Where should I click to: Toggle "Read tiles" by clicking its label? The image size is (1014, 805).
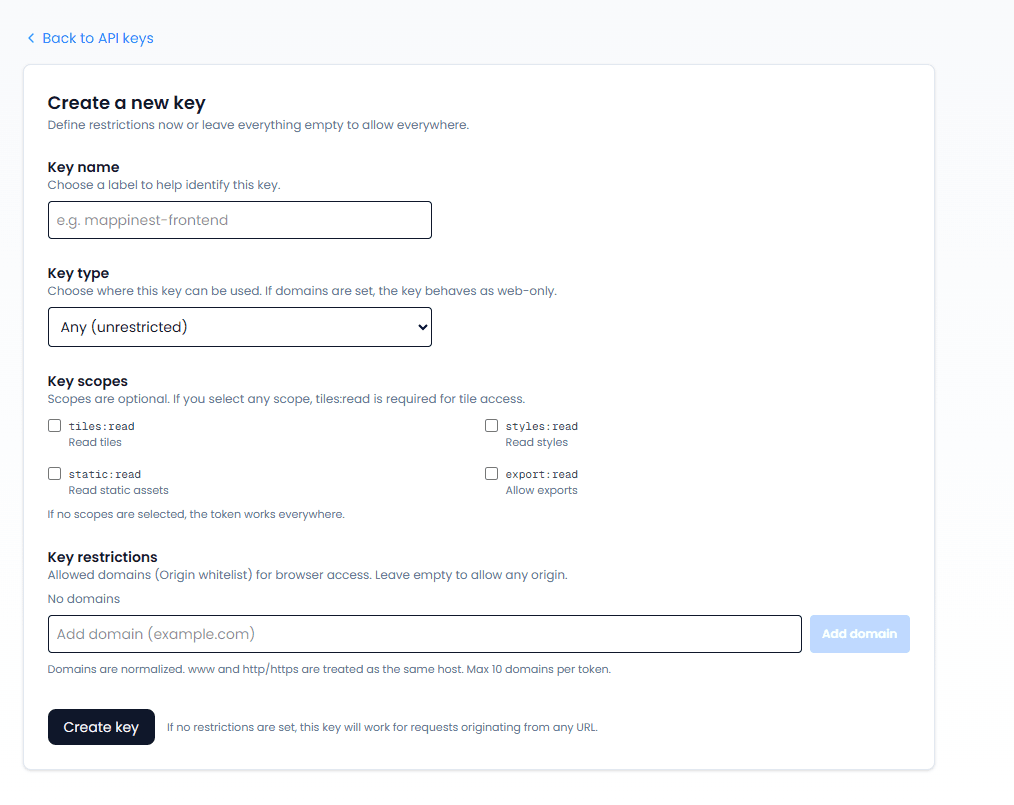tap(95, 441)
